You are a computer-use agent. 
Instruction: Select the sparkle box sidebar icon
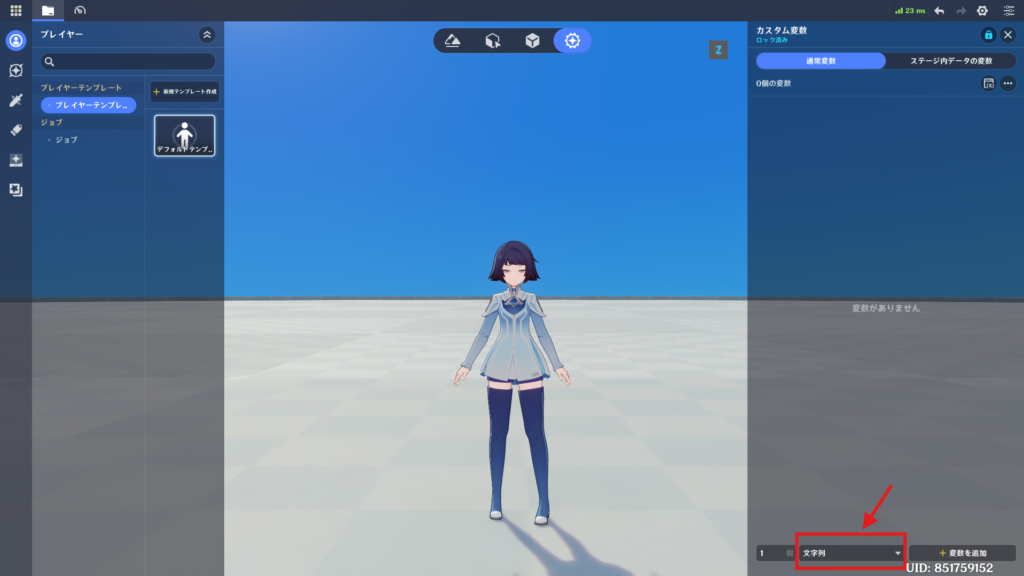16,160
